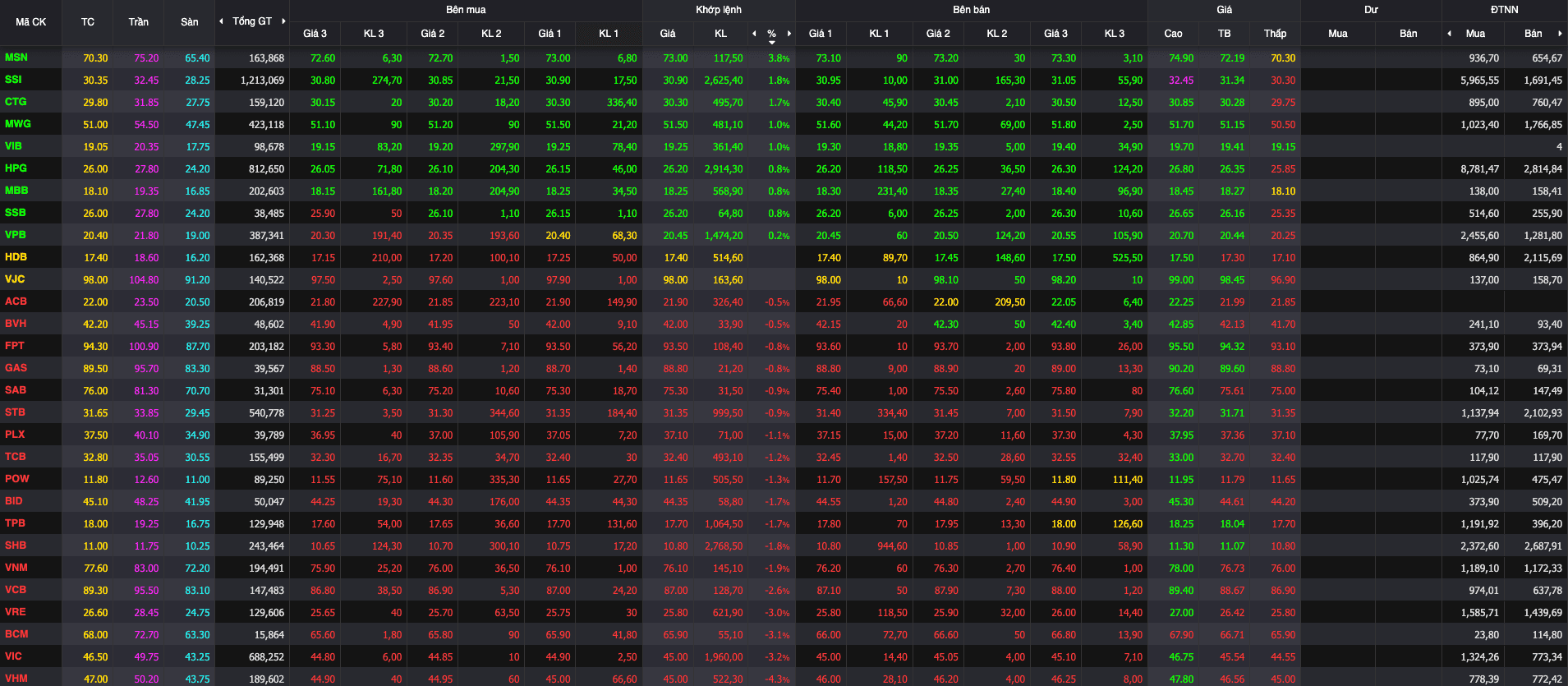Sort table by Mã CK column header
This screenshot has height=686, width=1568.
point(31,22)
